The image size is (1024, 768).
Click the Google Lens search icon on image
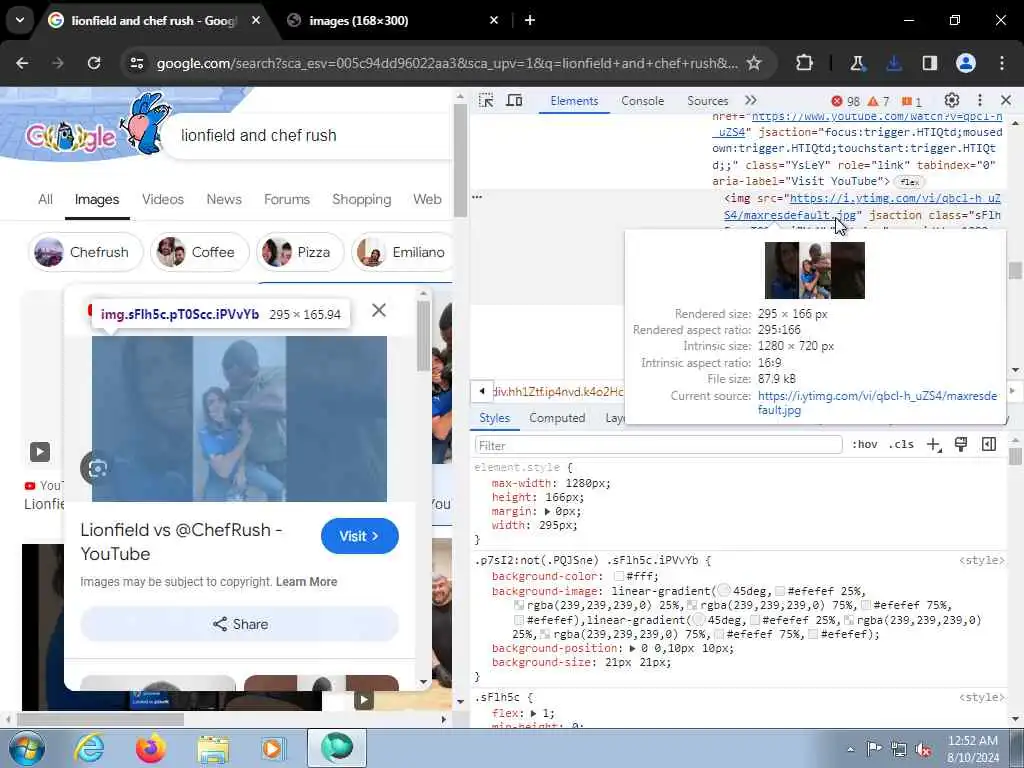97,468
